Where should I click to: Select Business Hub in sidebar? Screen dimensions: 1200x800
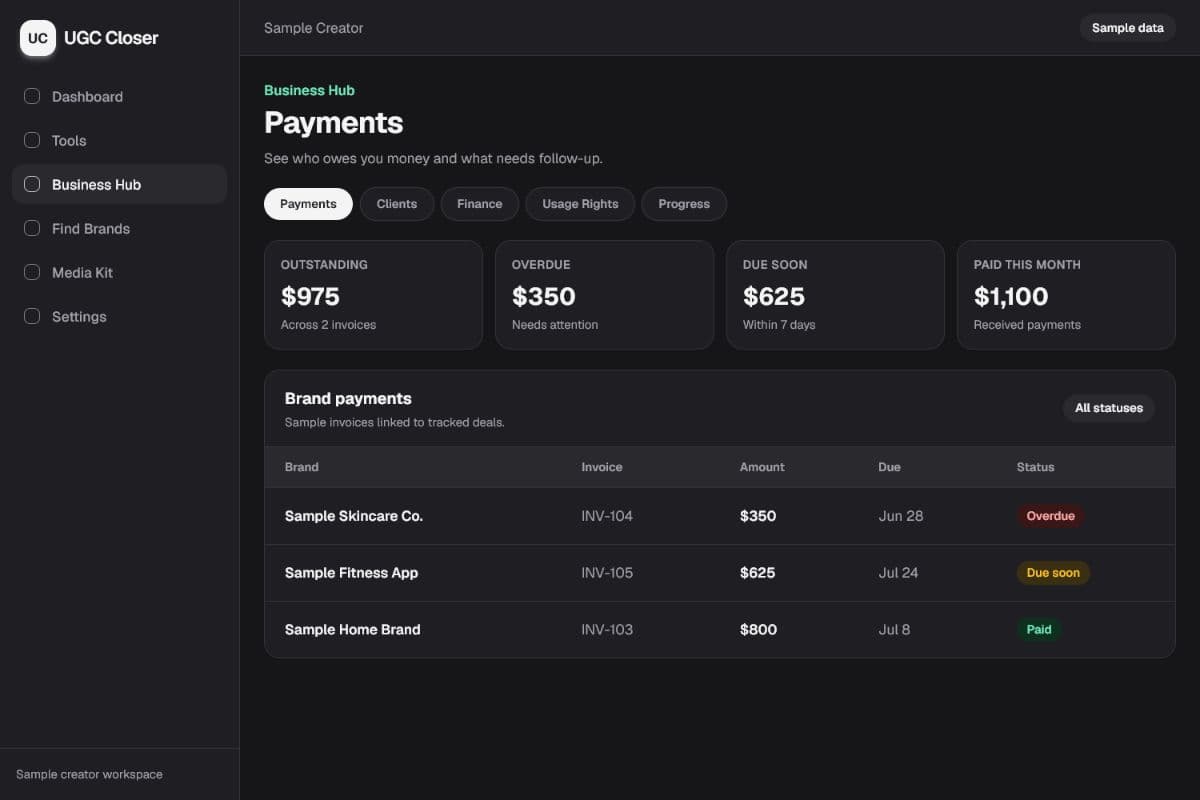120,185
